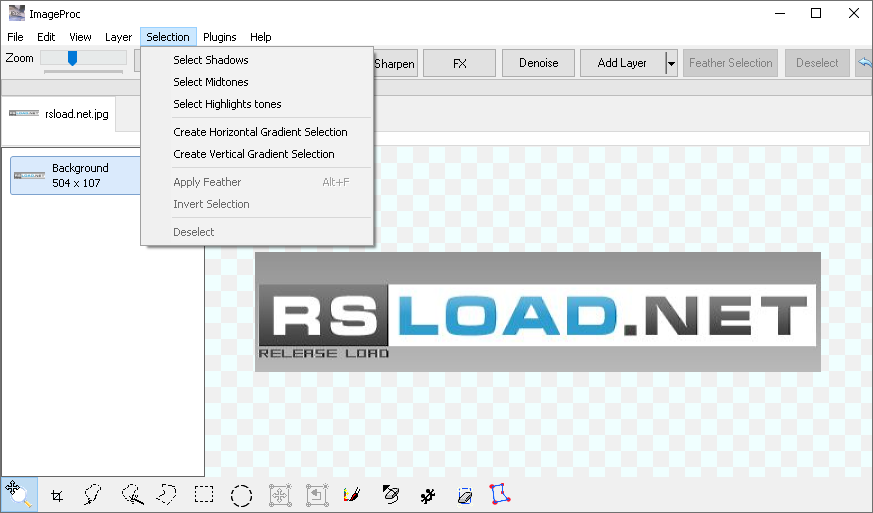
Task: Click the Background layer name in the layer list
Action: [x=80, y=168]
